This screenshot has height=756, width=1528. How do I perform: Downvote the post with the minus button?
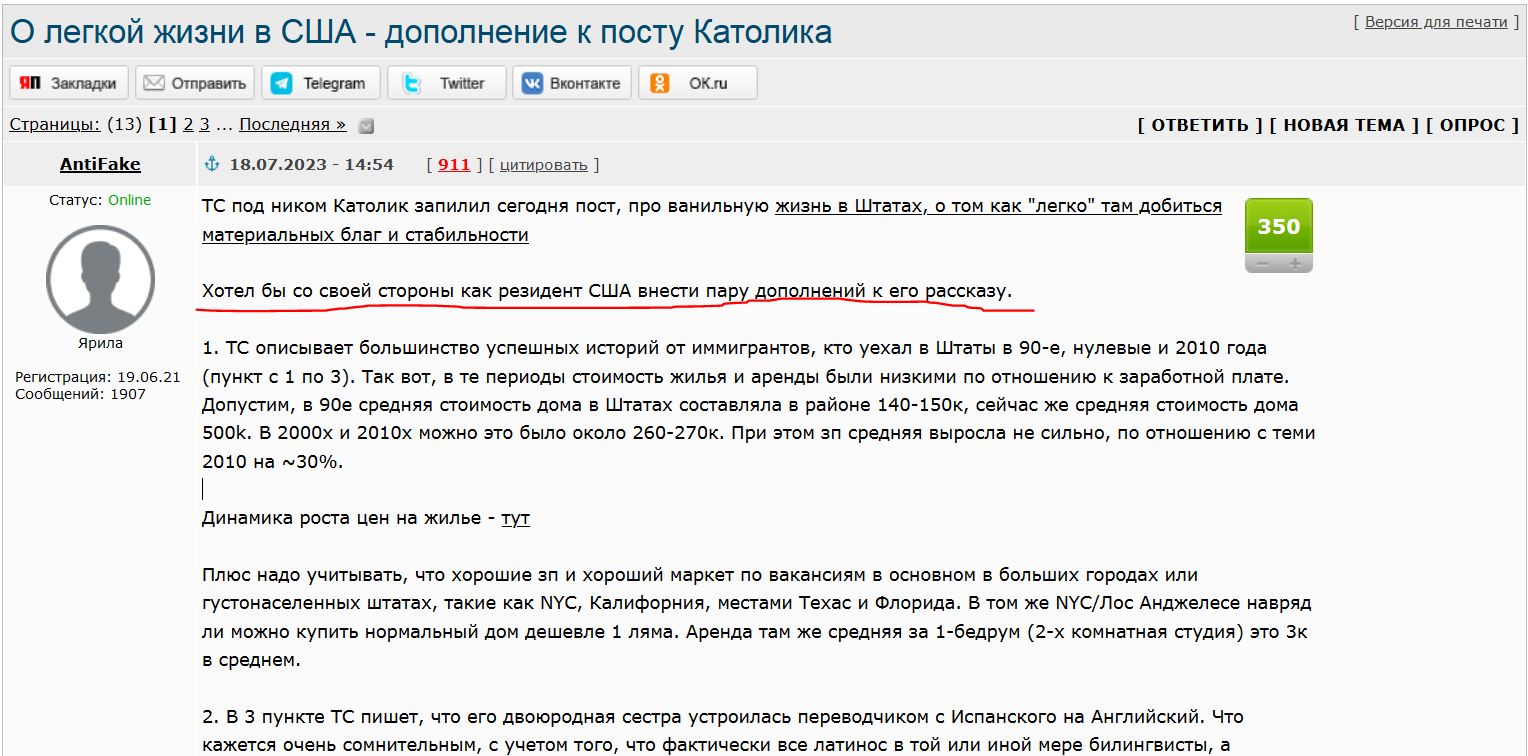1262,264
